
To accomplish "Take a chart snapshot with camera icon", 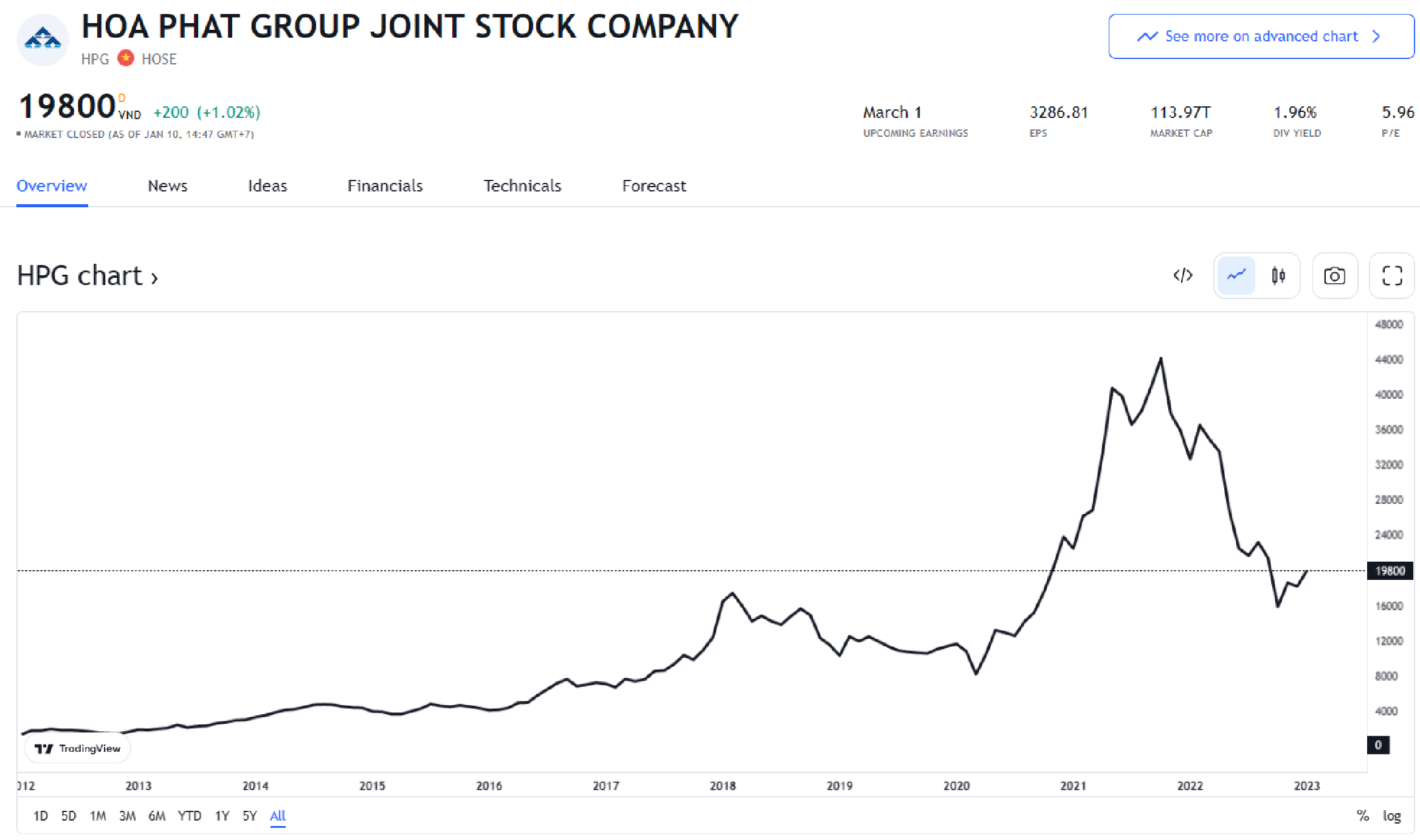I will pyautogui.click(x=1335, y=275).
